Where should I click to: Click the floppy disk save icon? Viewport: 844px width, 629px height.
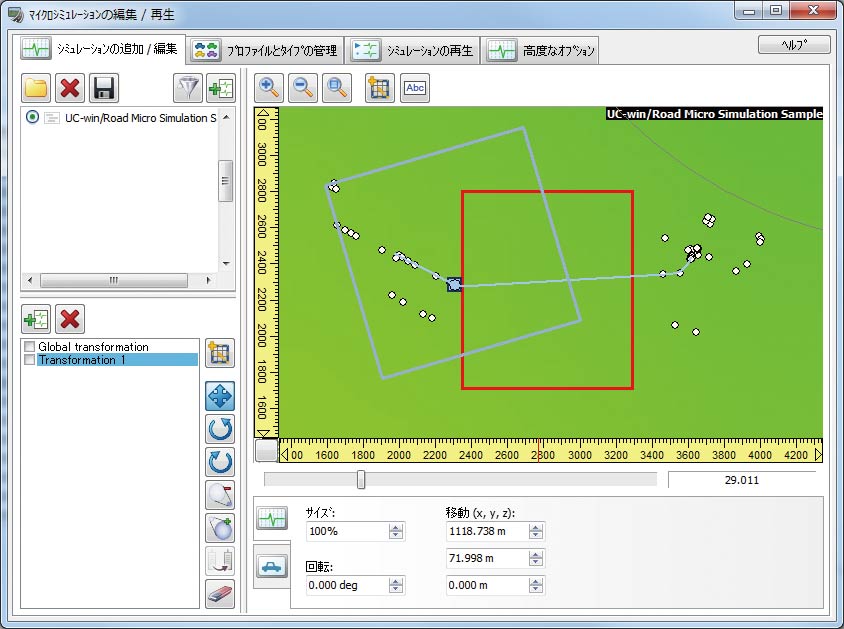click(104, 88)
